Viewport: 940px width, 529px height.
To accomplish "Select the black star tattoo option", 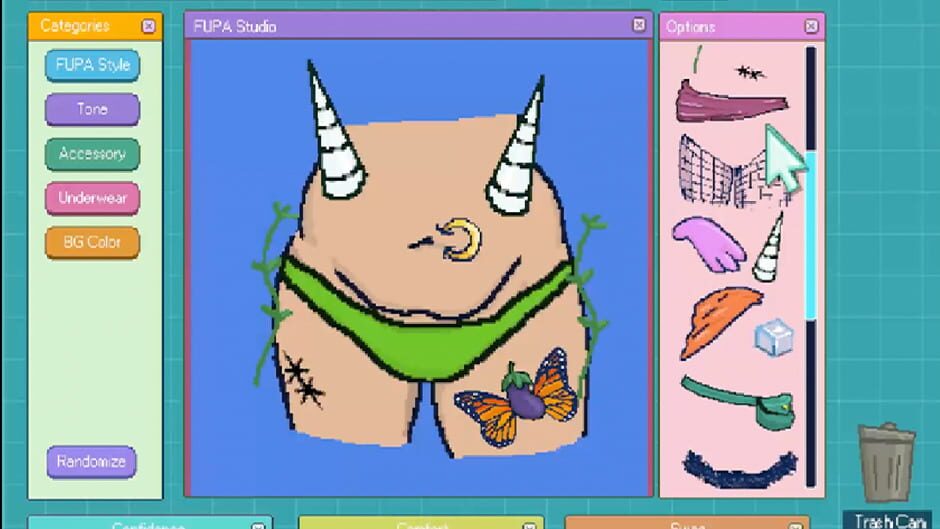I will click(x=749, y=72).
